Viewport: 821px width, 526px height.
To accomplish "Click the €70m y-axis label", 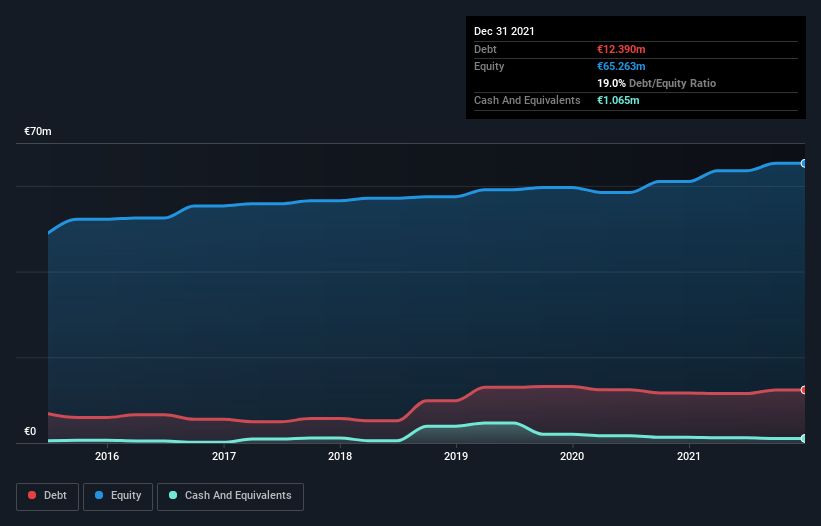I will (x=38, y=131).
